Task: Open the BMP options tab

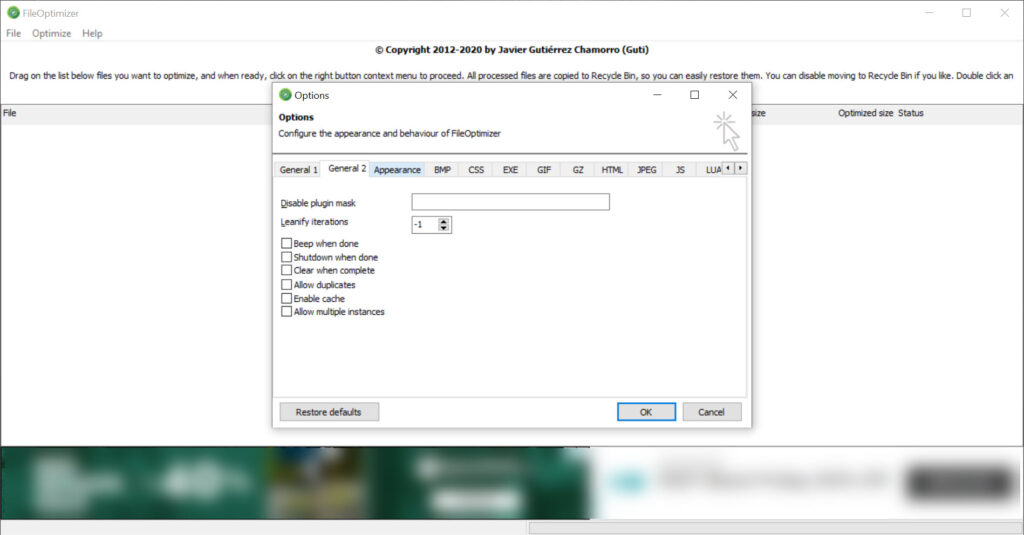Action: pos(442,170)
